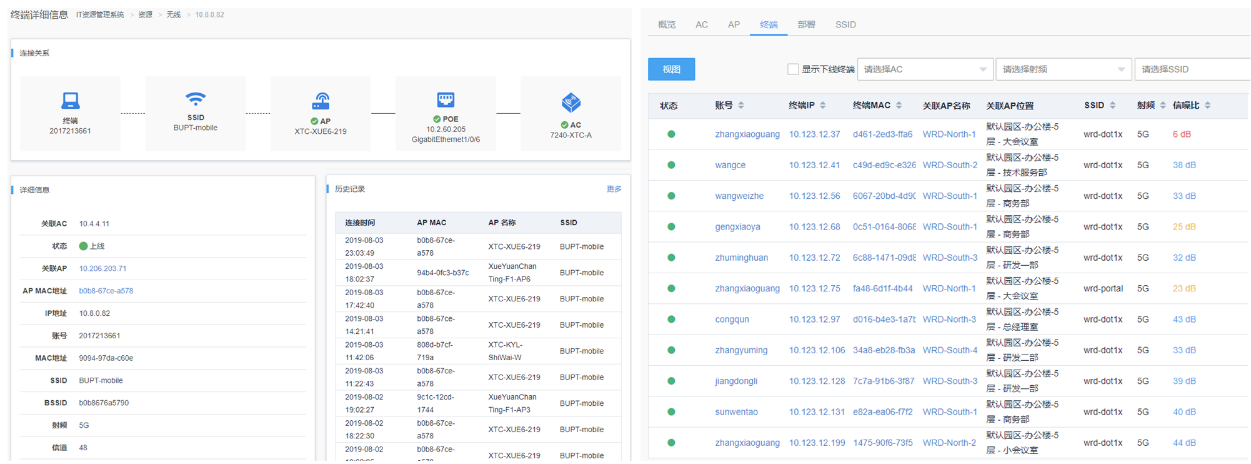This screenshot has width=1251, height=464.
Task: Click MAC address value 9094-97da-c60e
Action: point(106,358)
